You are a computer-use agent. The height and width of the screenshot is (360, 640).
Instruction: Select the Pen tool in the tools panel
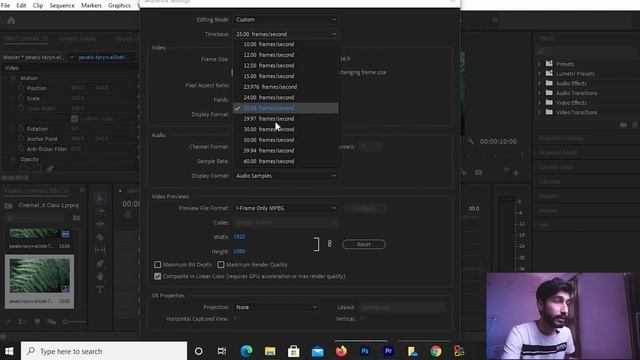(100, 263)
